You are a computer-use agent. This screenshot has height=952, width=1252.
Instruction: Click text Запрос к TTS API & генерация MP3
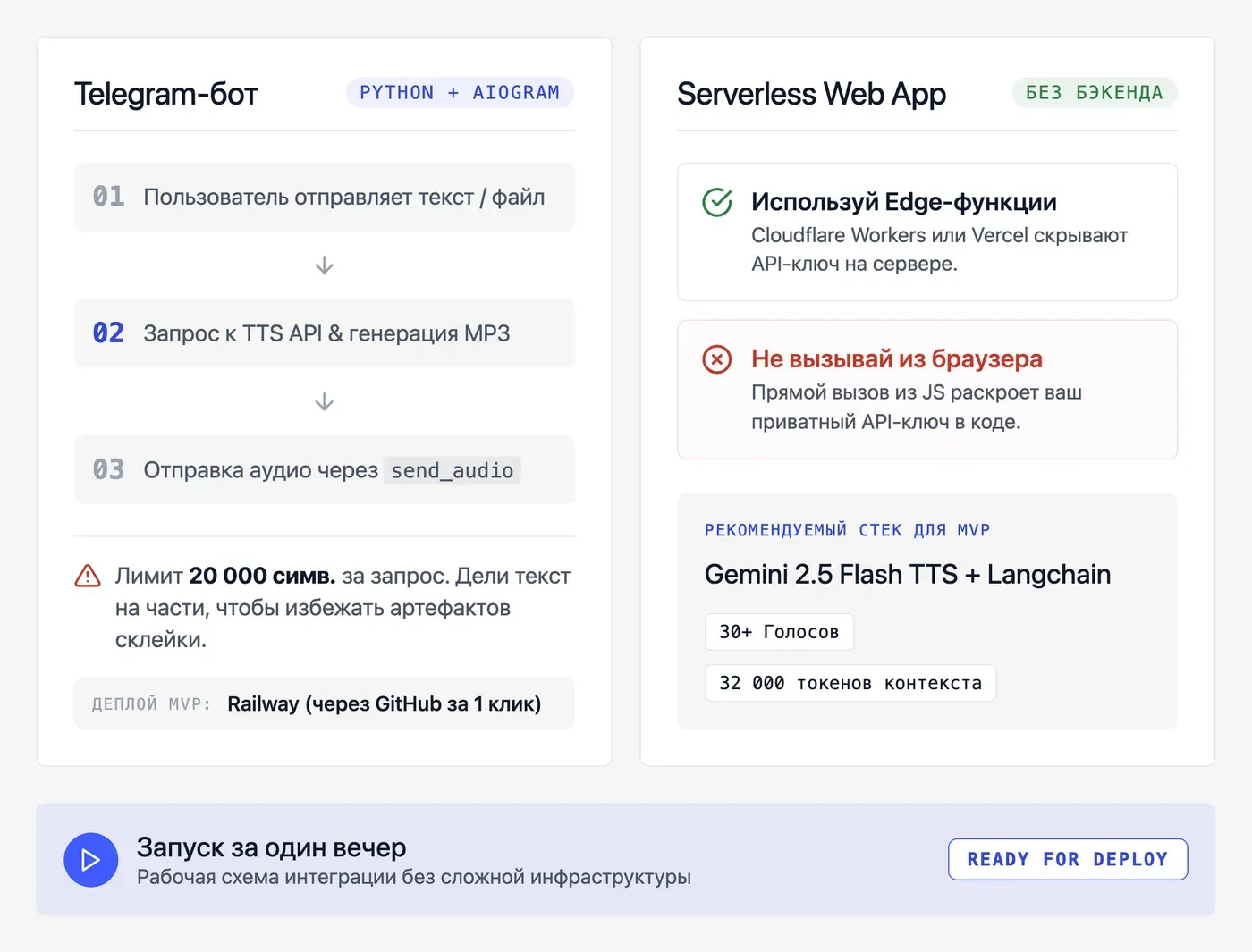click(x=326, y=333)
